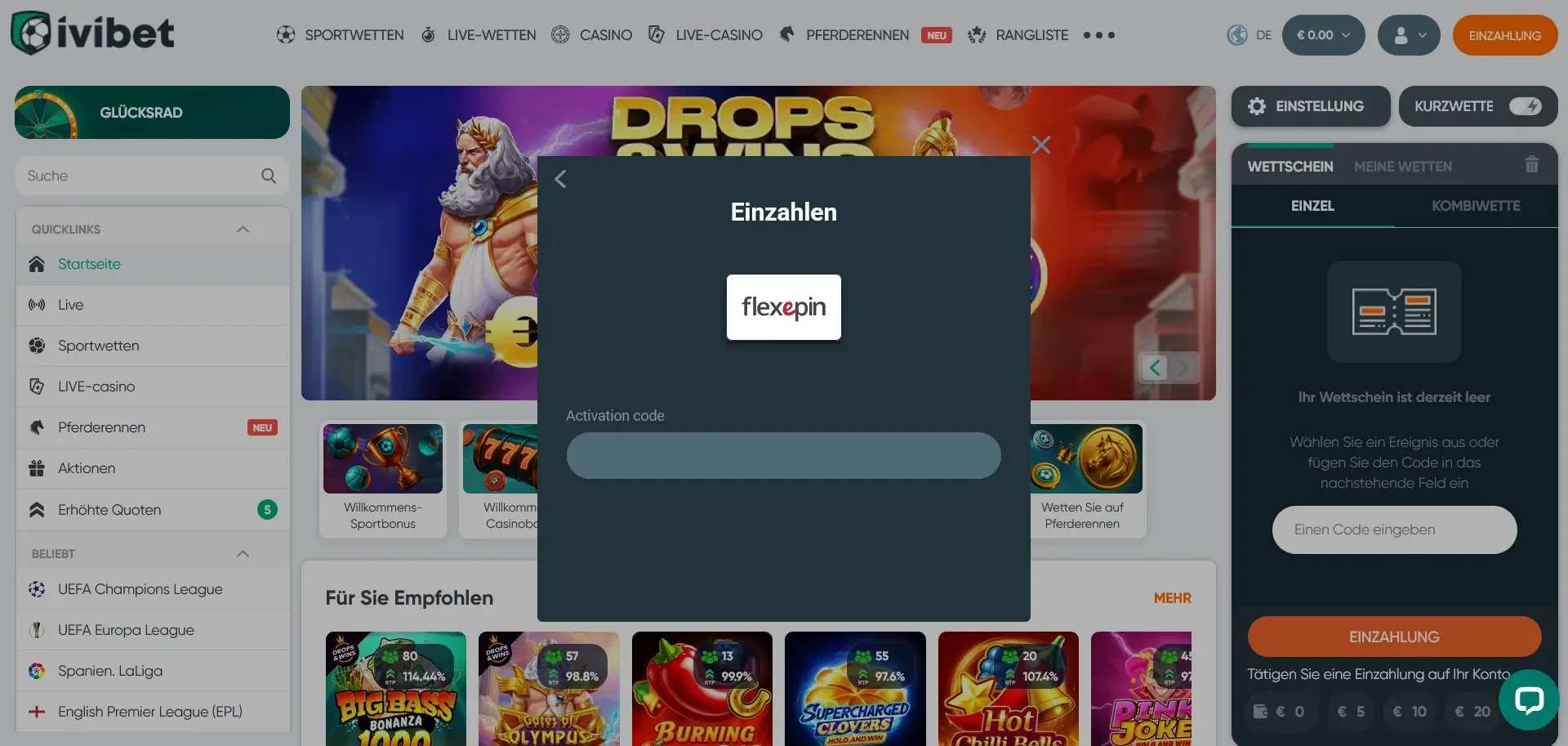The width and height of the screenshot is (1568, 746).
Task: Select the flexepin payment method tile
Action: point(783,307)
